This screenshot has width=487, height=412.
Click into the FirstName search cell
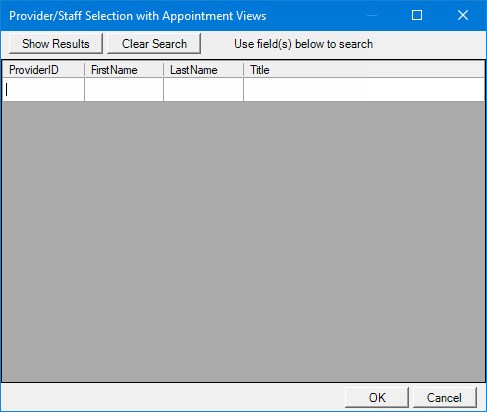124,90
